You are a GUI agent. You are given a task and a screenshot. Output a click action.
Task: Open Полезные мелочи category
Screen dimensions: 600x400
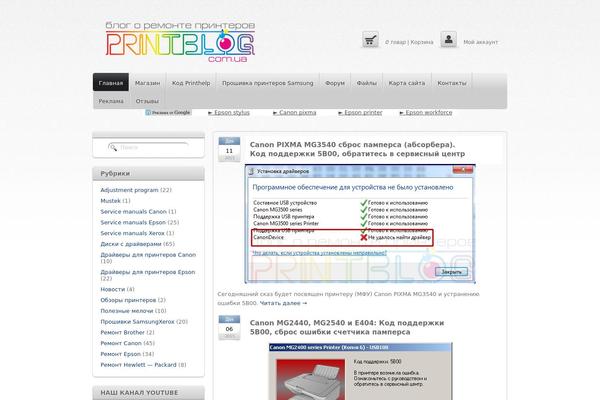point(127,311)
